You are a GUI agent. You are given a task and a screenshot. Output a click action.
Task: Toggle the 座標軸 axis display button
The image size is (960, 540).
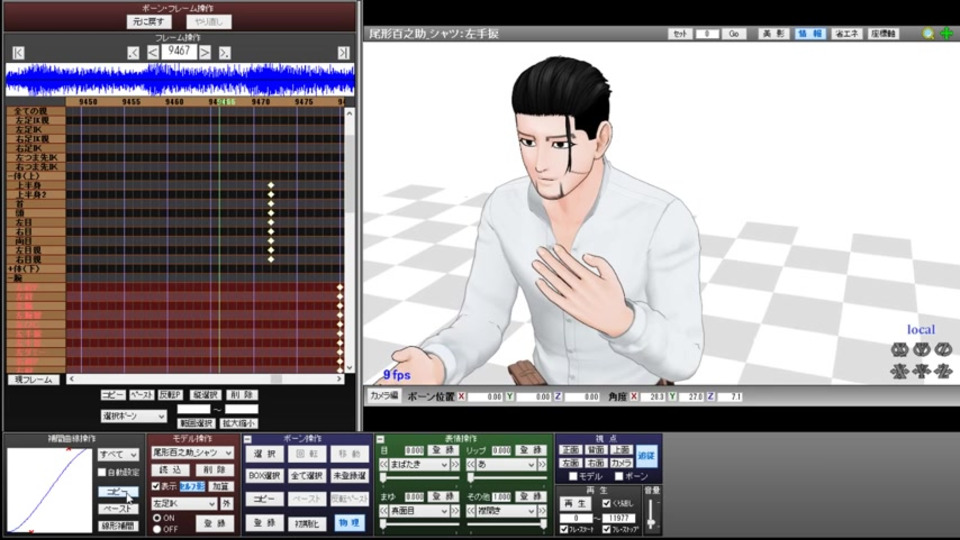tap(883, 34)
